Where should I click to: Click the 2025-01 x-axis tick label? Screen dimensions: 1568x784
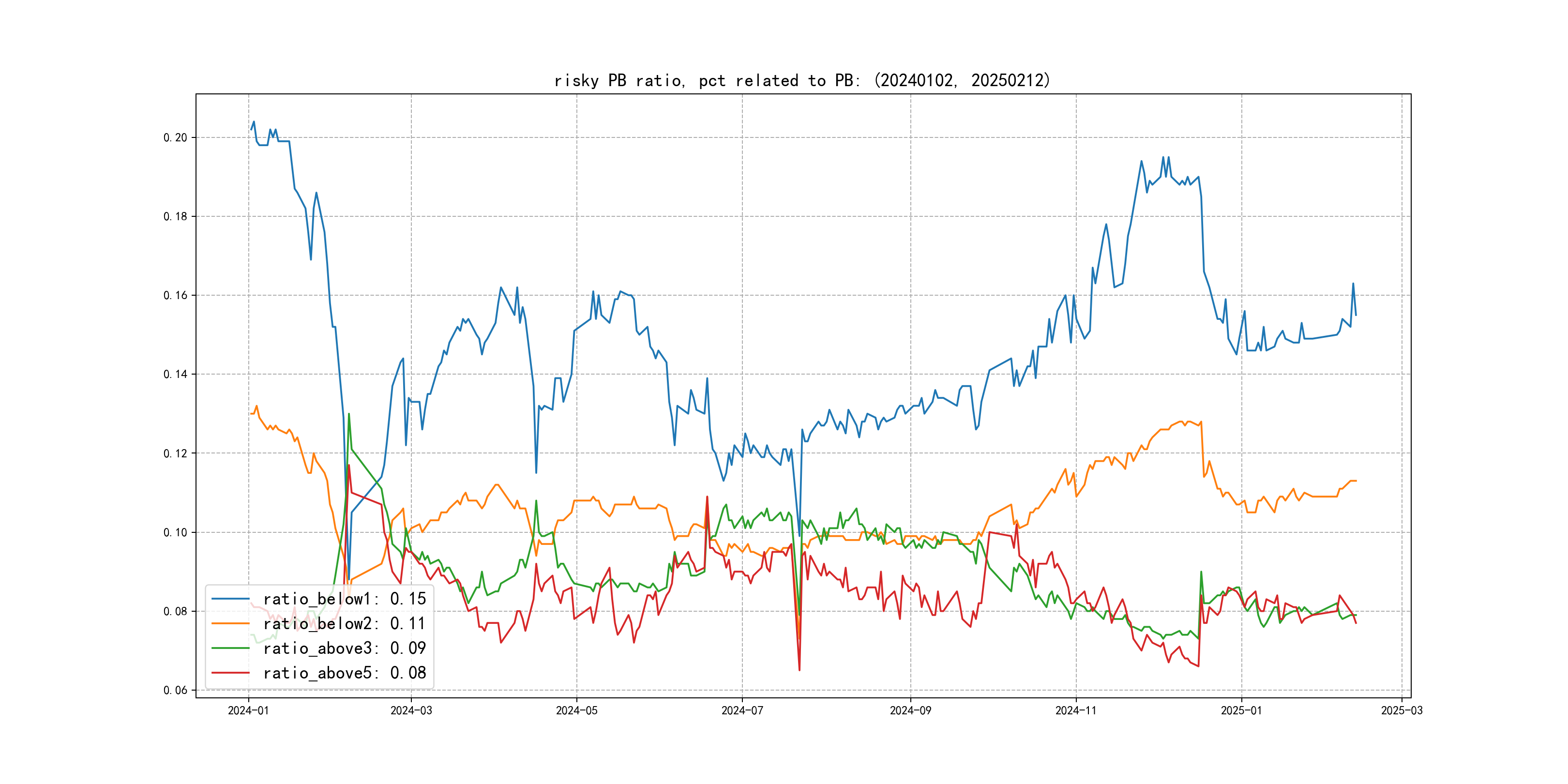pos(1241,710)
